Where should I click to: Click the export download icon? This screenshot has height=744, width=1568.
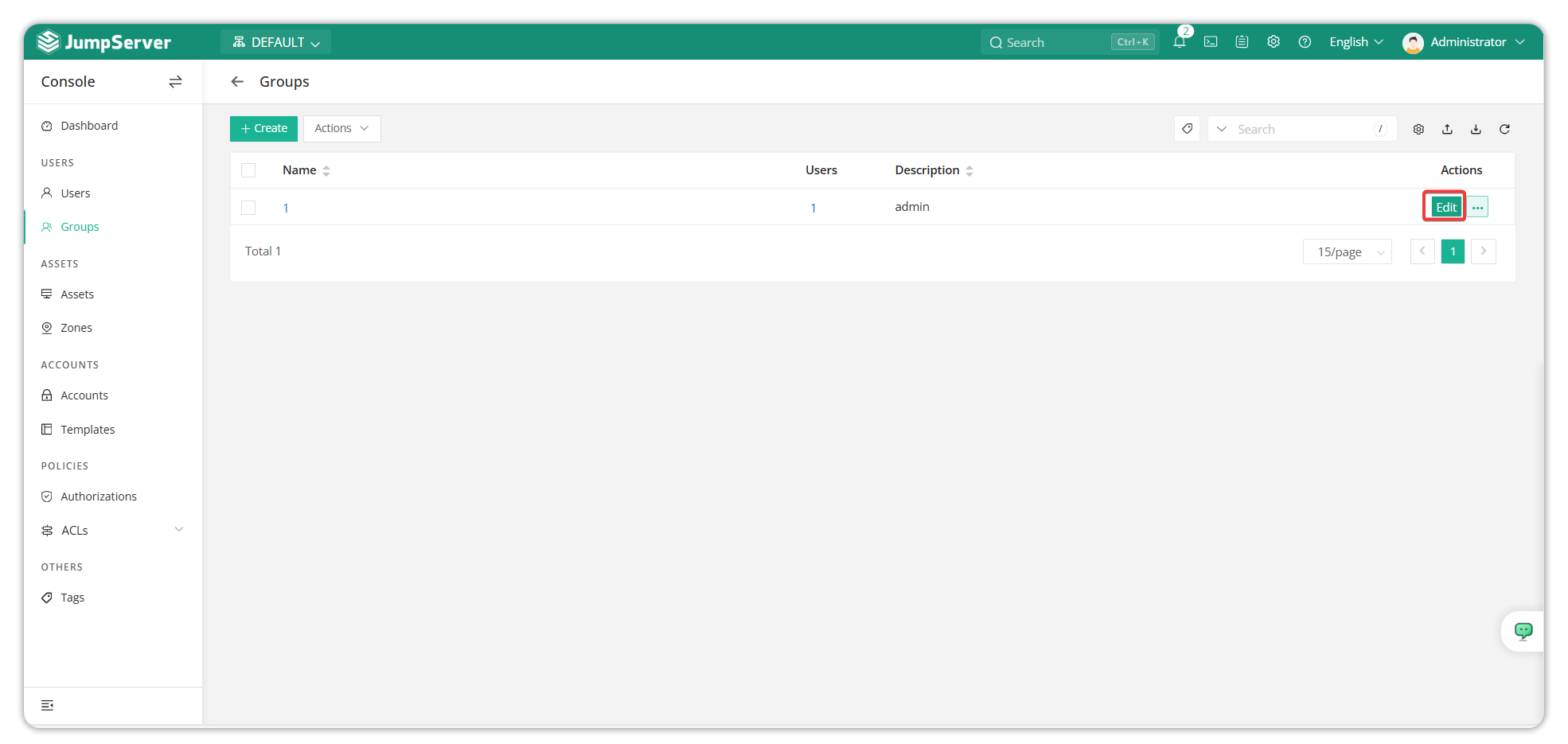pos(1476,129)
